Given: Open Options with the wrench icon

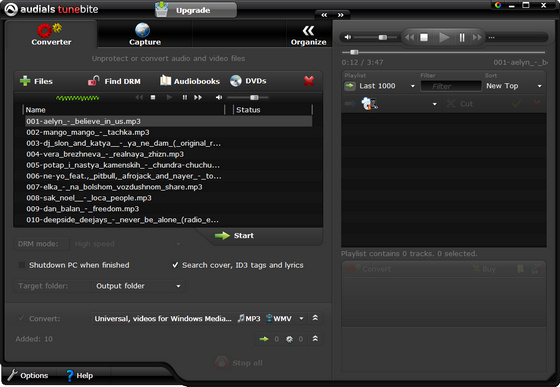Looking at the screenshot, I should [28, 375].
